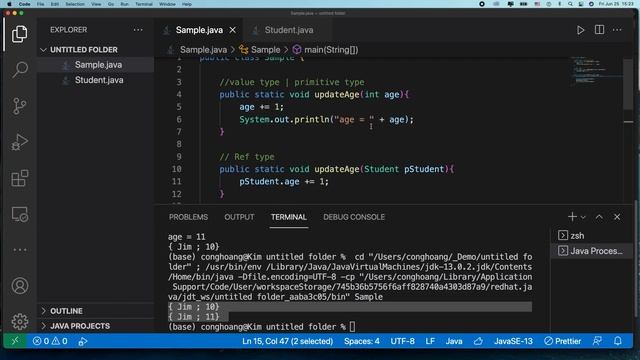Open the Terminal menu in menu bar
640x360 pixels.
click(144, 4)
